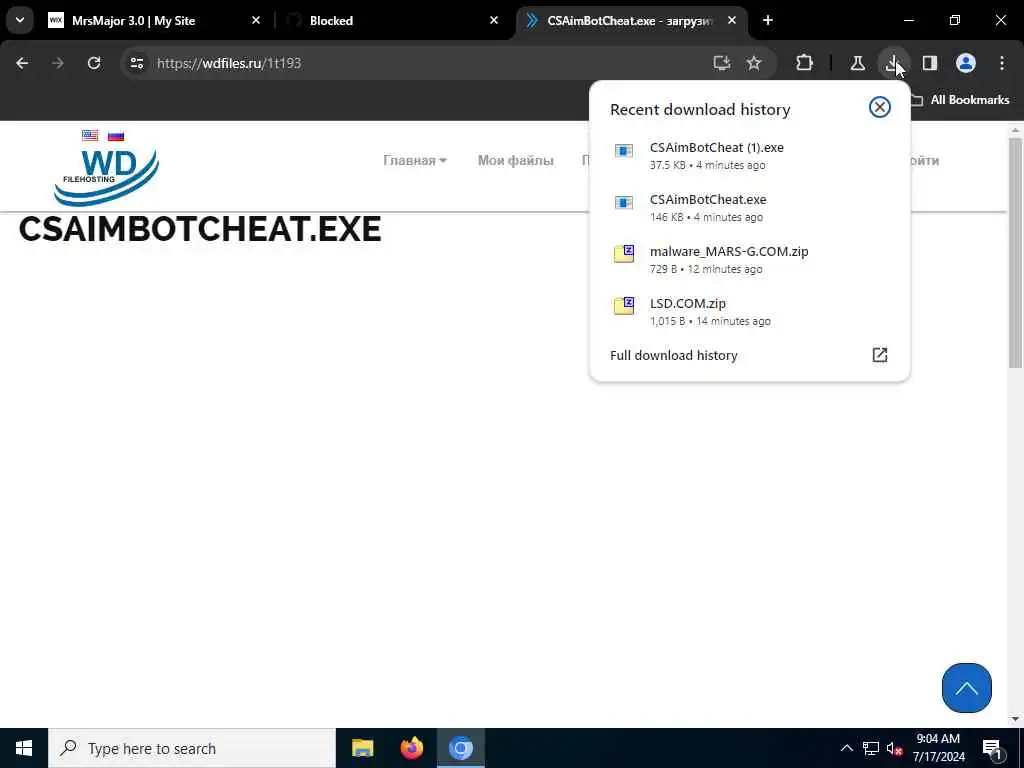Click the malware_MARS-G.COM.zip archive icon
The width and height of the screenshot is (1024, 768).
click(624, 253)
